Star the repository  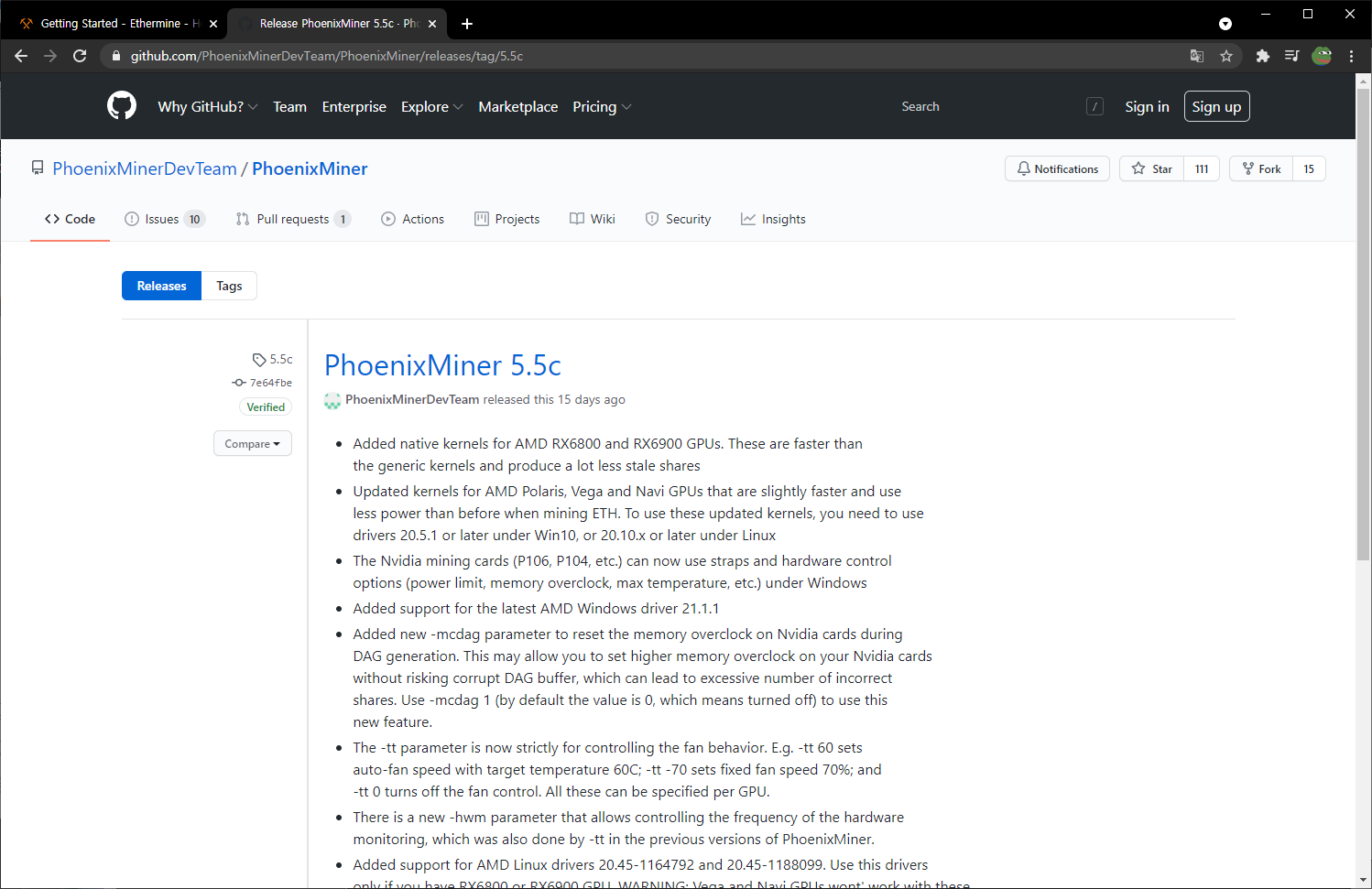(1151, 168)
